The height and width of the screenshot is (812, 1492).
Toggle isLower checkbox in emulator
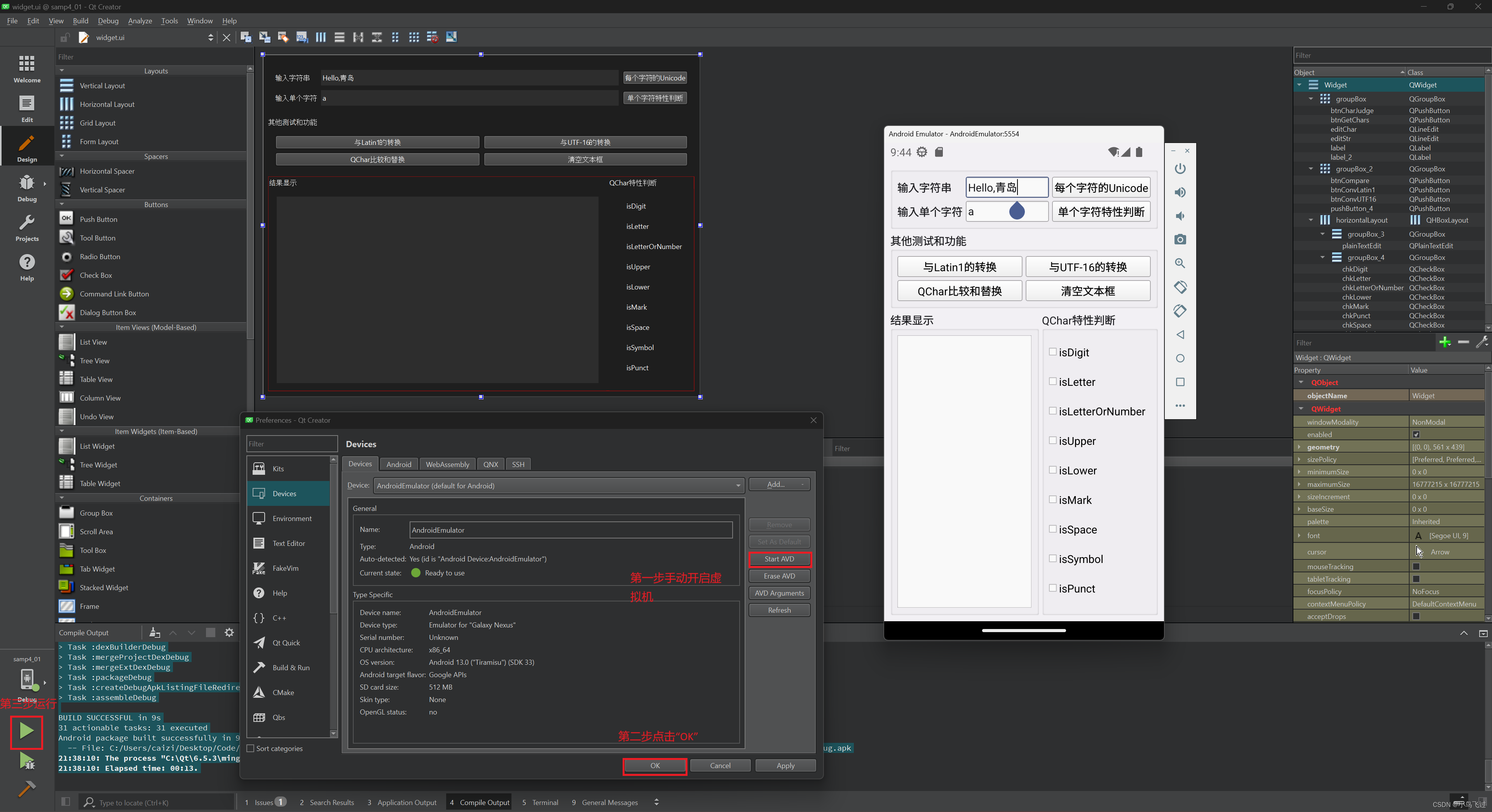coord(1052,470)
